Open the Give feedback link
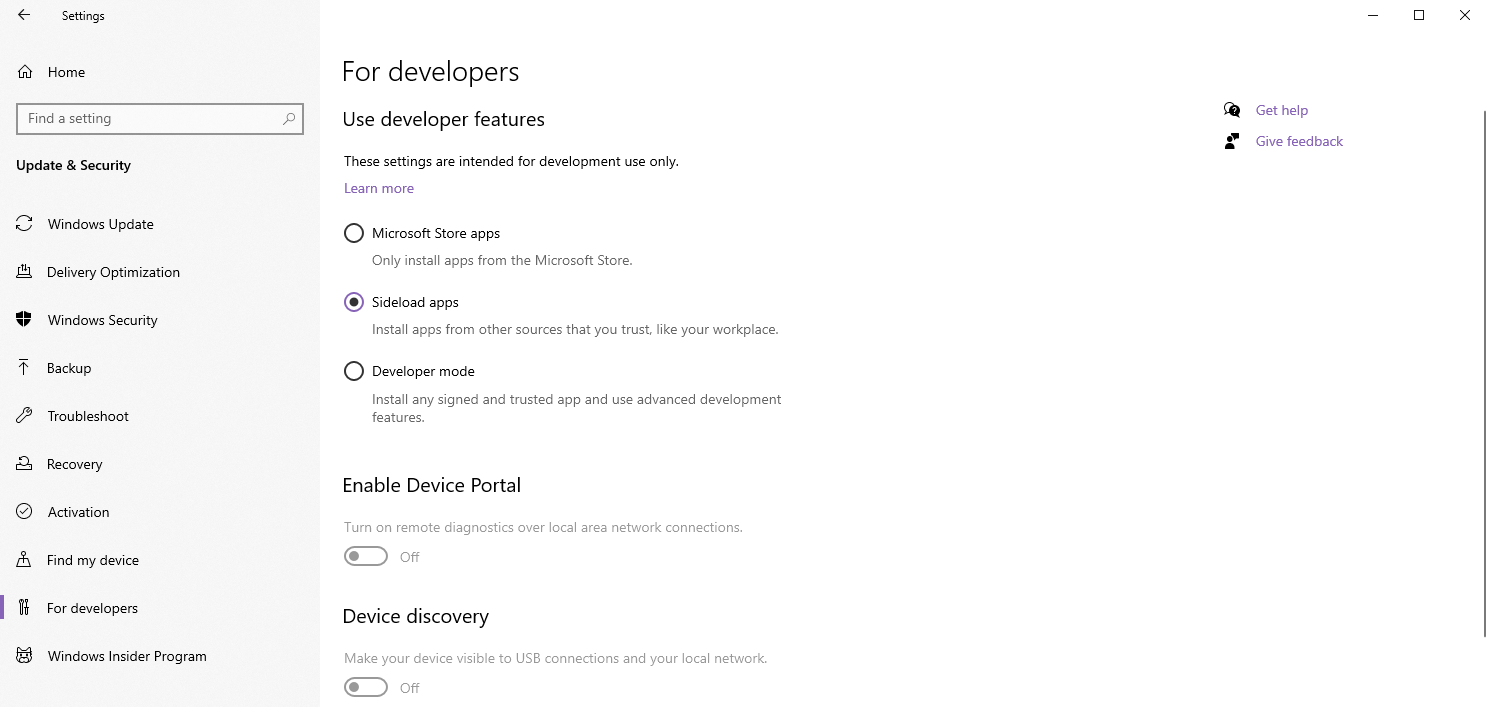1487x707 pixels. [x=1299, y=141]
